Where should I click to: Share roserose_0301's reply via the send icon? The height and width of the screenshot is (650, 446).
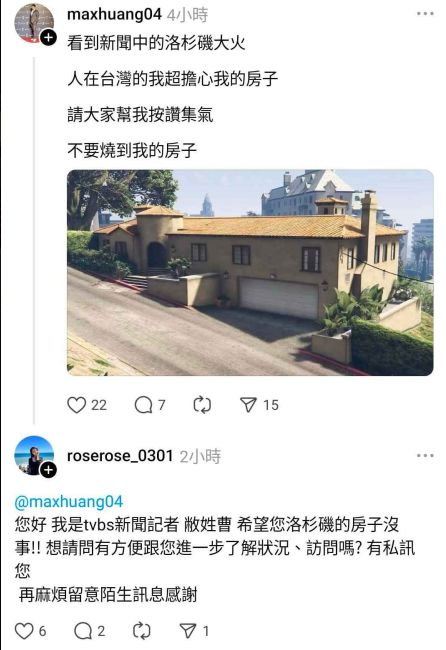[x=188, y=631]
